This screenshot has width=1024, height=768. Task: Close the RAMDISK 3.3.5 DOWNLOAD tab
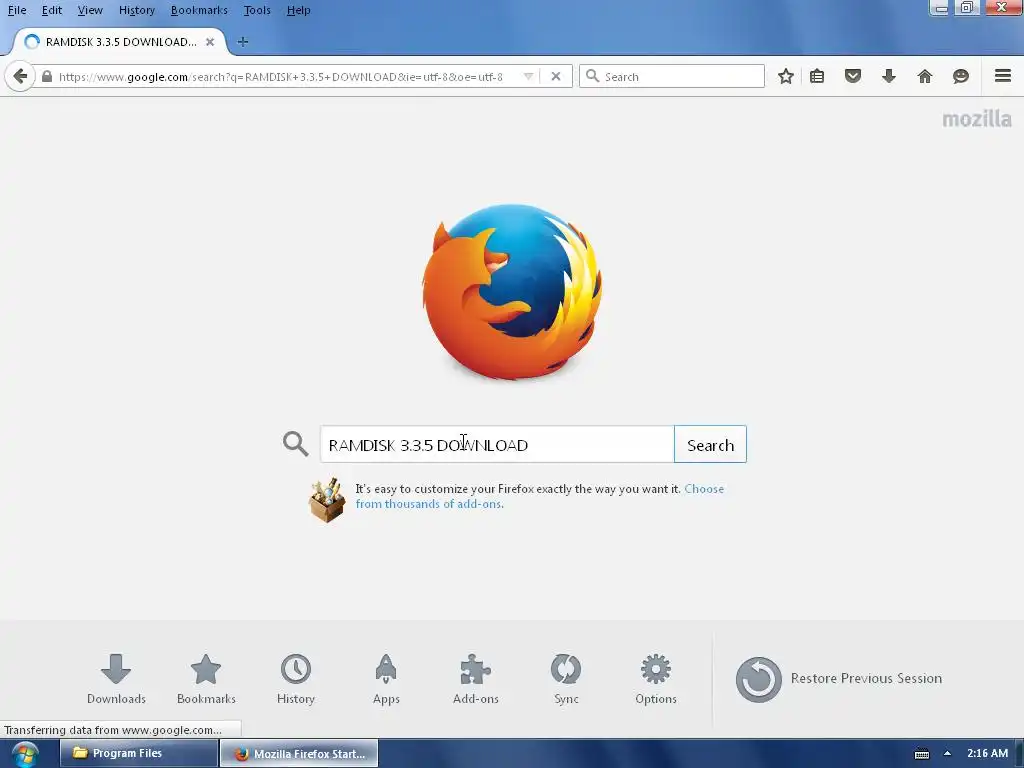(x=210, y=42)
